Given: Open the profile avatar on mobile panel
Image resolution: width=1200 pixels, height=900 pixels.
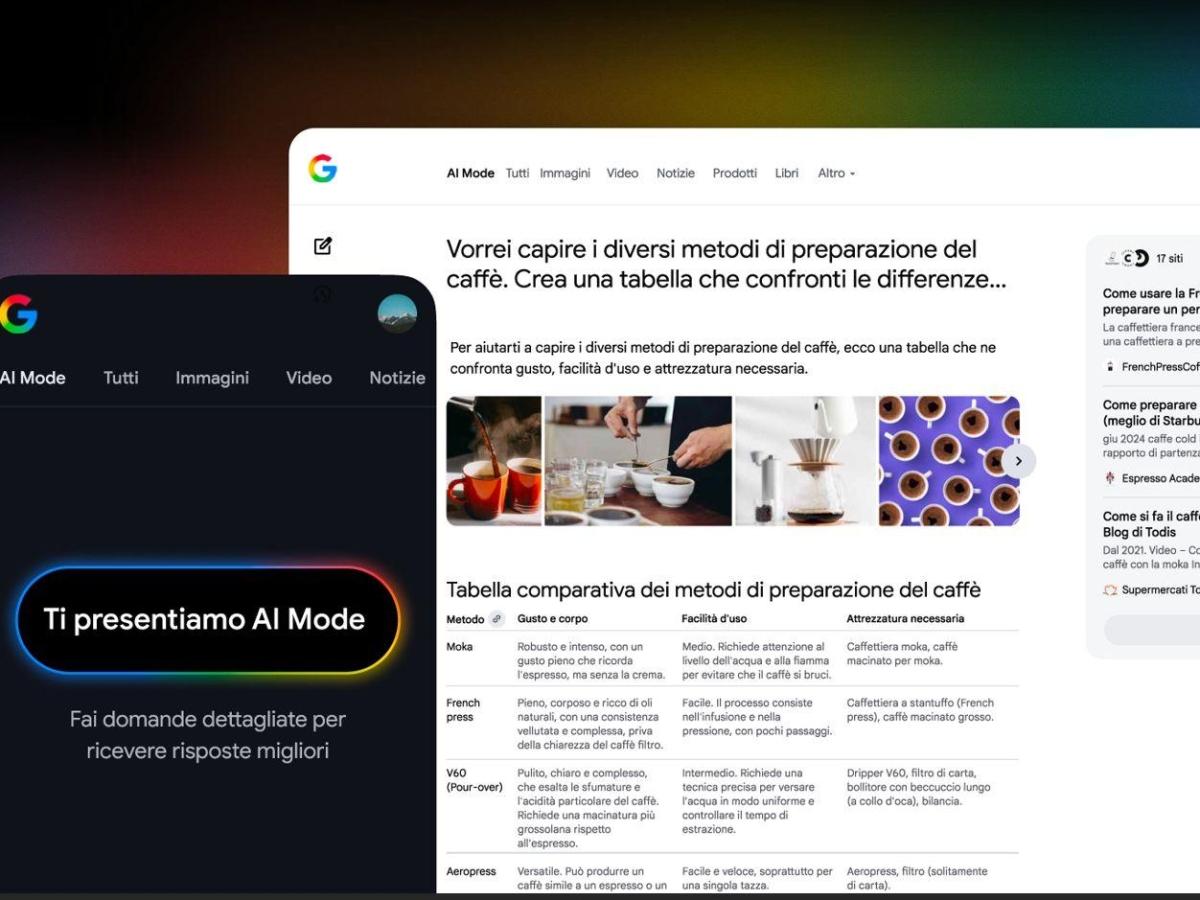Looking at the screenshot, I should click(397, 314).
